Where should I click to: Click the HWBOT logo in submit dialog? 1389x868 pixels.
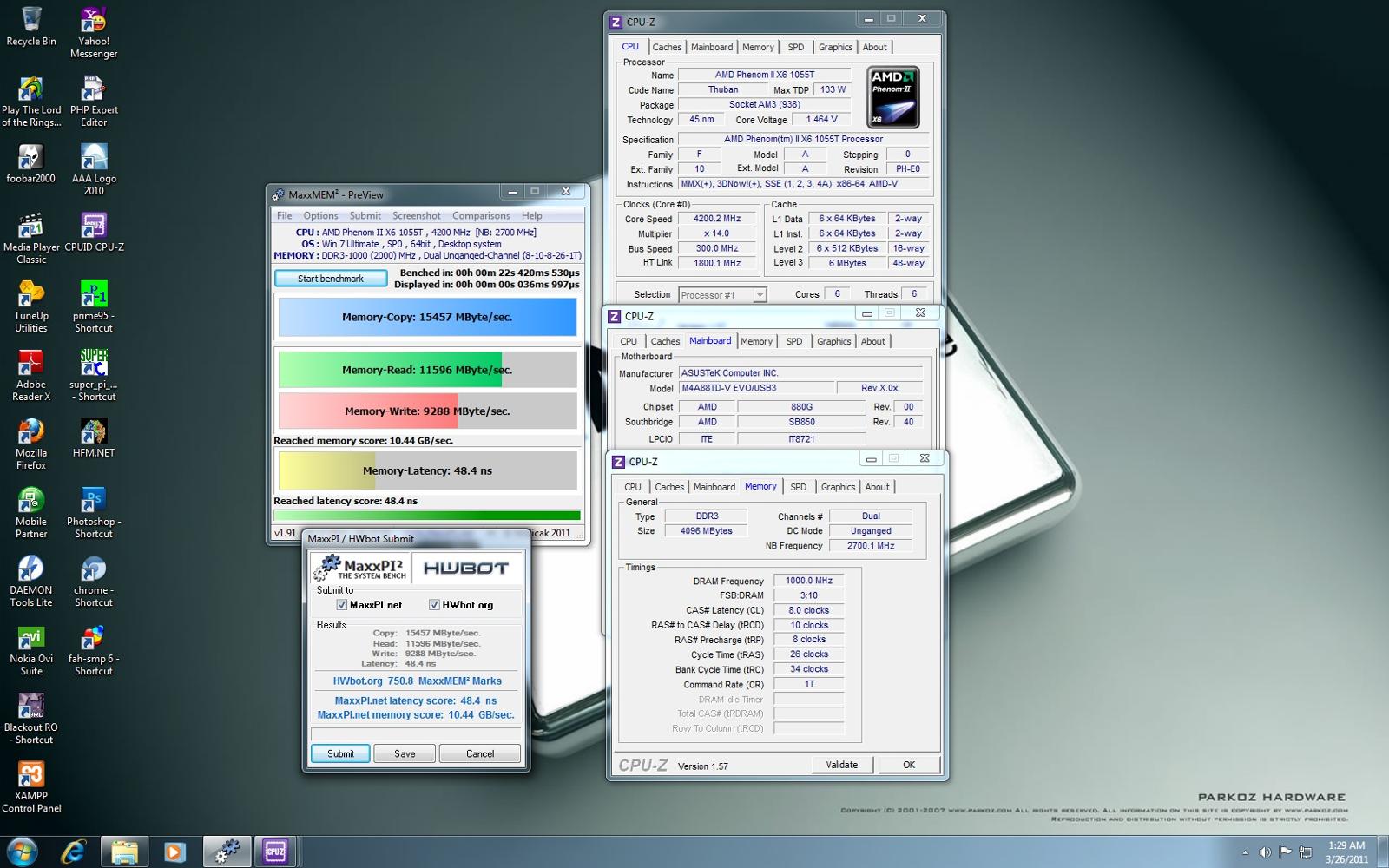(x=466, y=569)
